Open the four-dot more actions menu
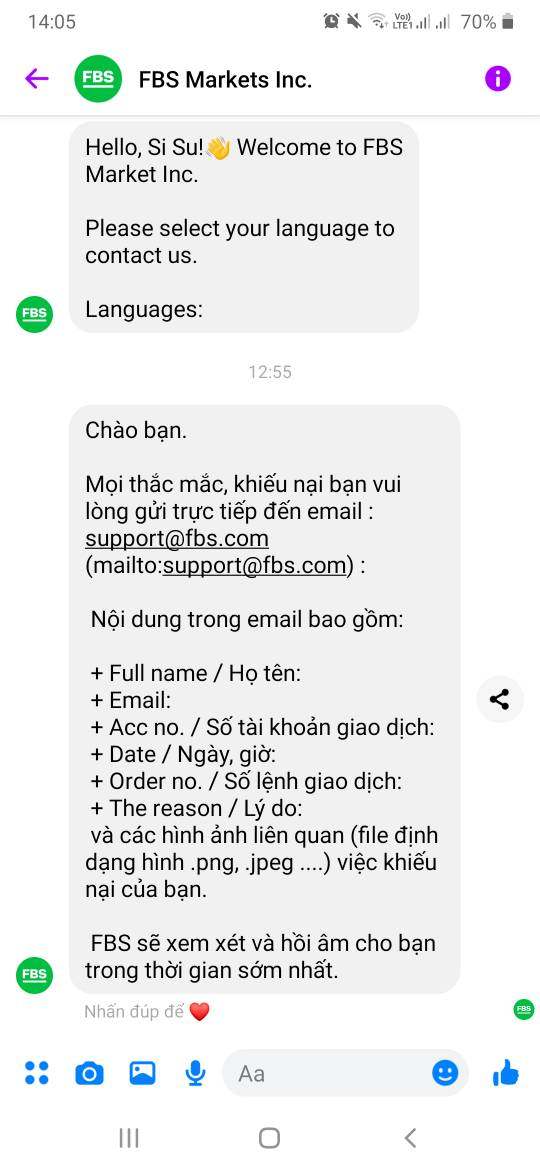 click(37, 1073)
